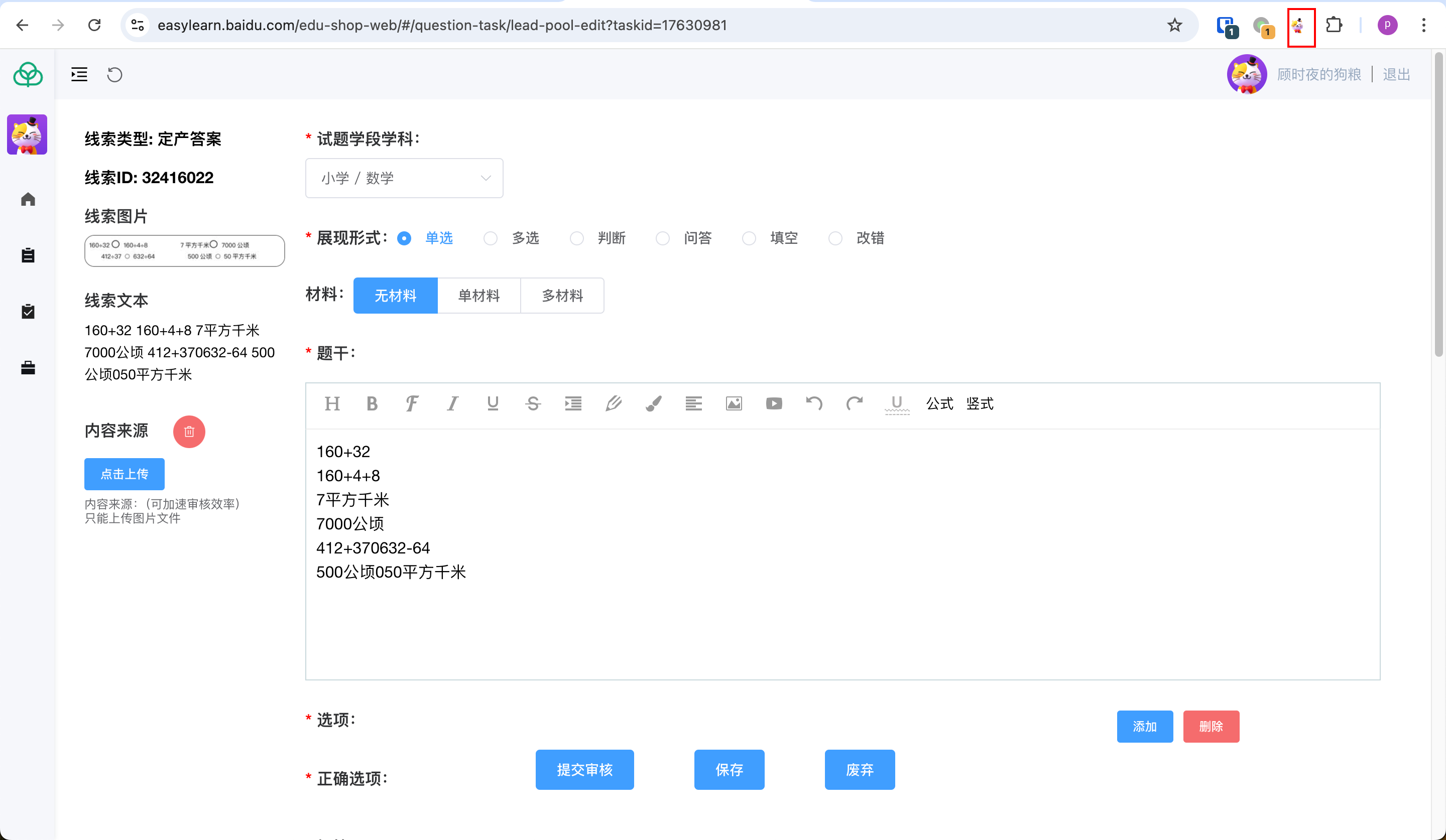
Task: Open the text alignment dropdown icon
Action: [693, 403]
